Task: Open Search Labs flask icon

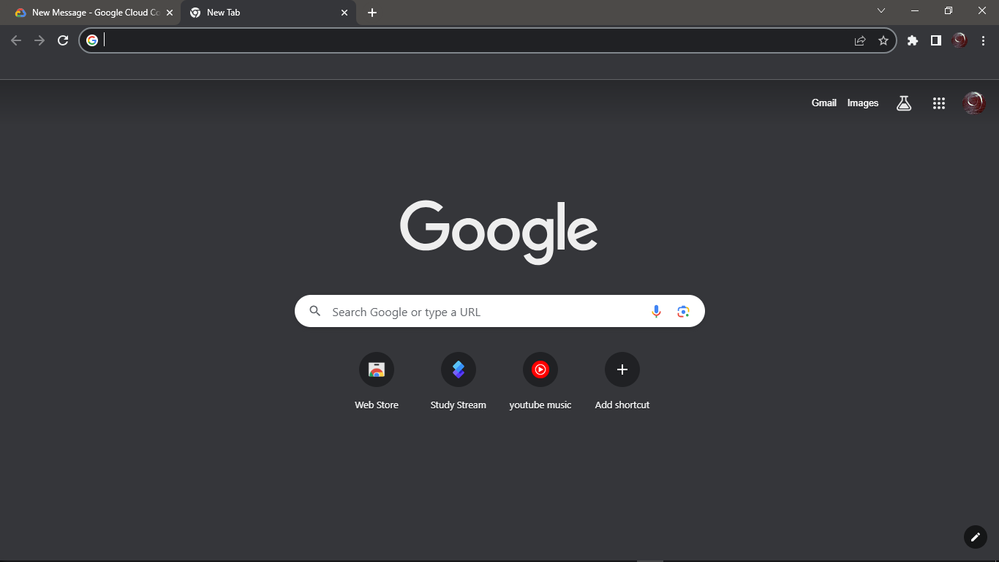Action: click(904, 103)
